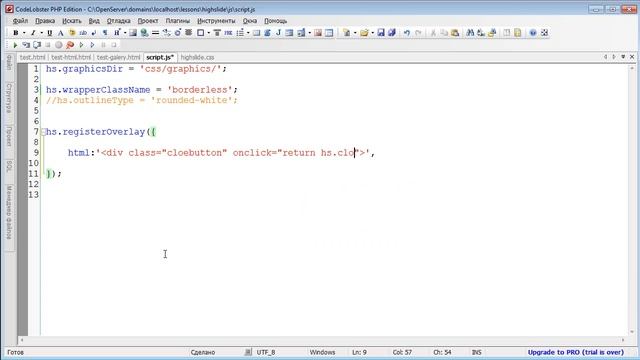Click the list toolbar icon

pyautogui.click(x=240, y=33)
